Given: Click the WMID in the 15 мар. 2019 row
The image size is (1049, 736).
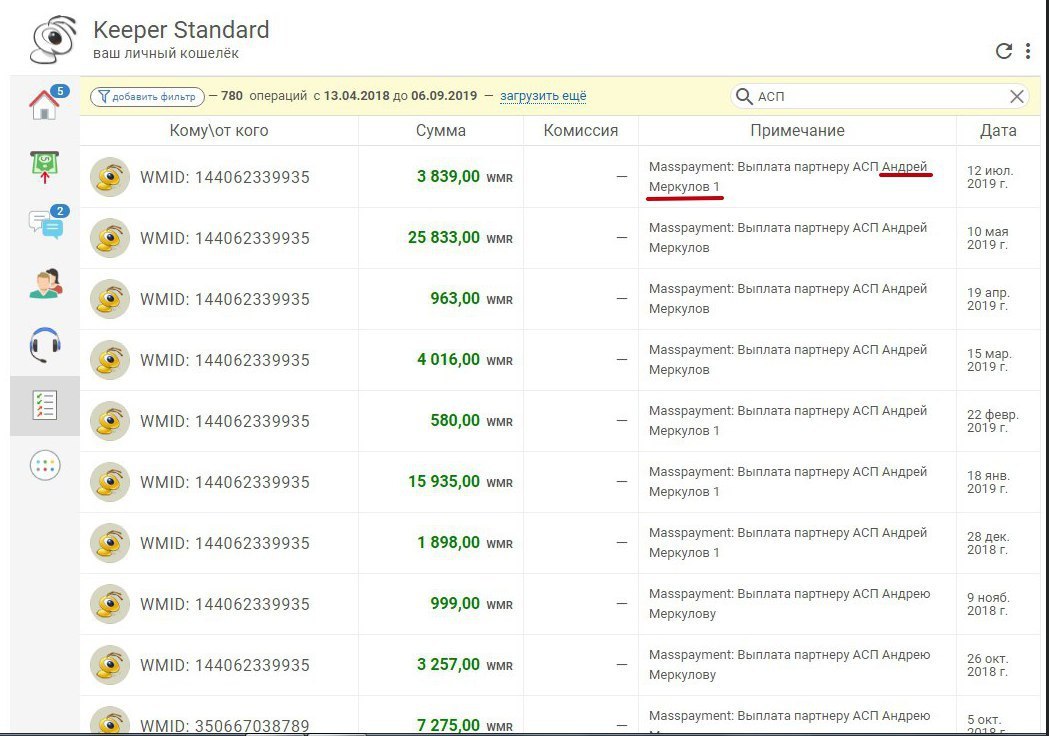Looking at the screenshot, I should [225, 360].
